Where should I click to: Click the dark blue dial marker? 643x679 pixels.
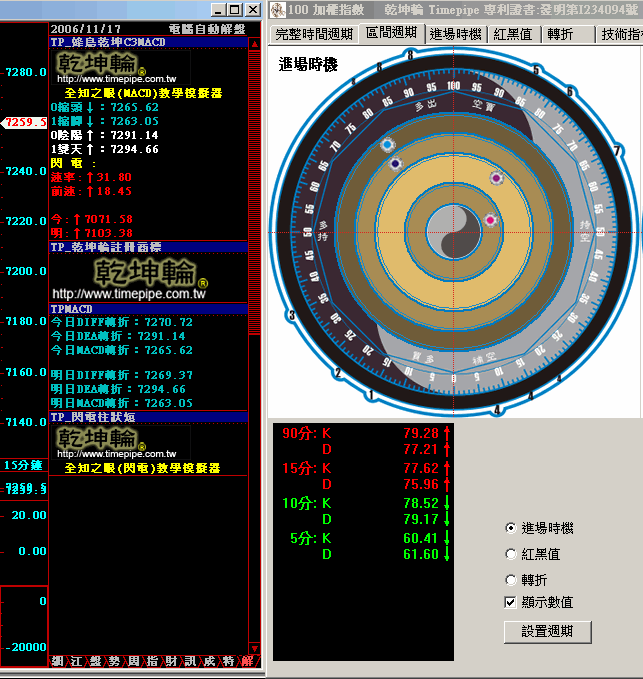pyautogui.click(x=395, y=163)
